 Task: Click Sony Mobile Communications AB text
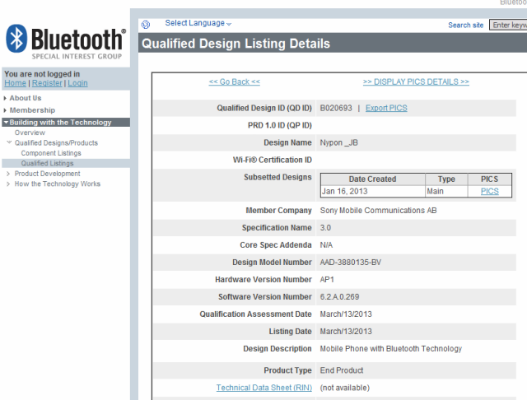378,210
